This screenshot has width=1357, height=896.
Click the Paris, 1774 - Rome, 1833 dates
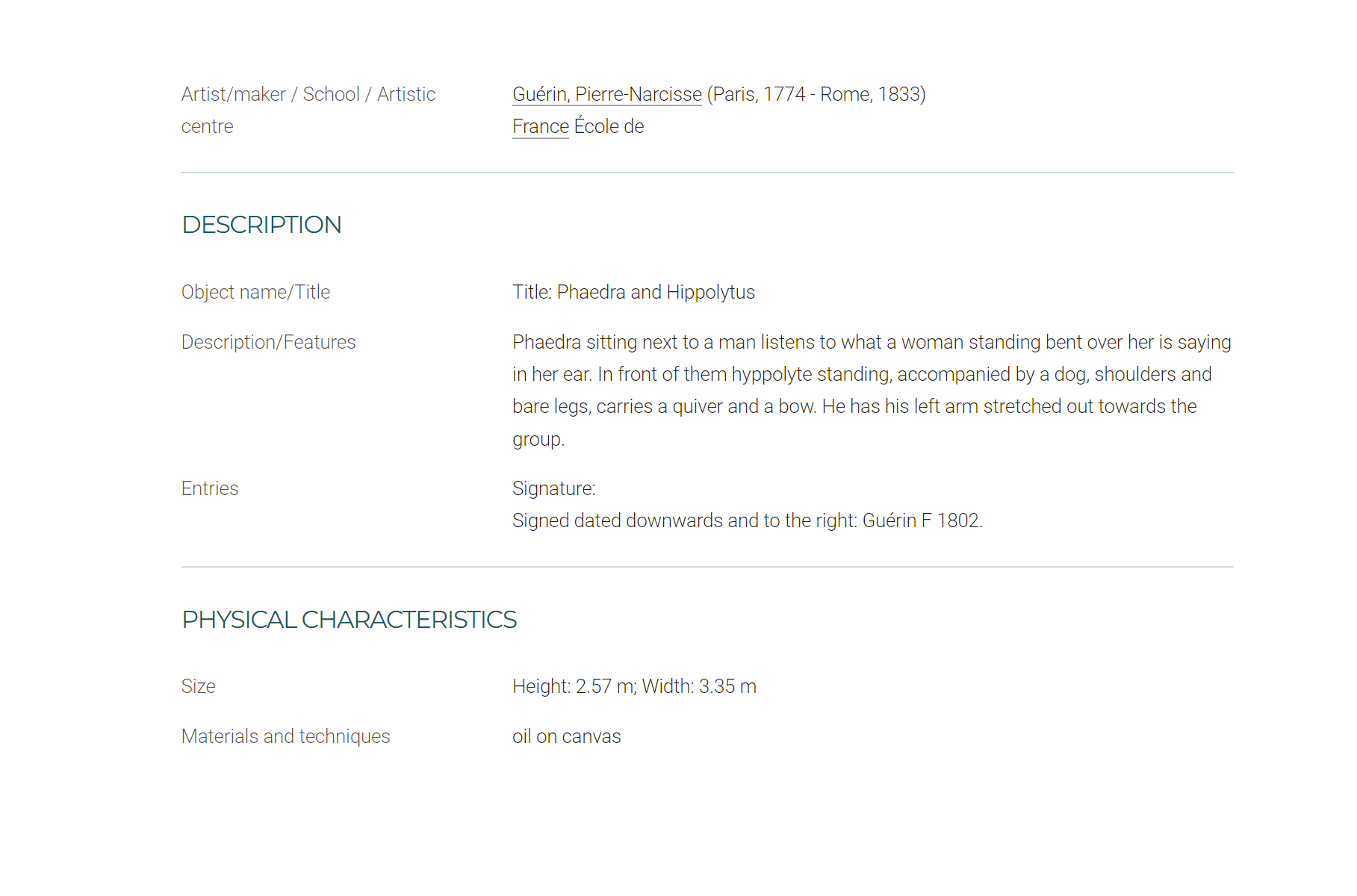click(x=816, y=95)
